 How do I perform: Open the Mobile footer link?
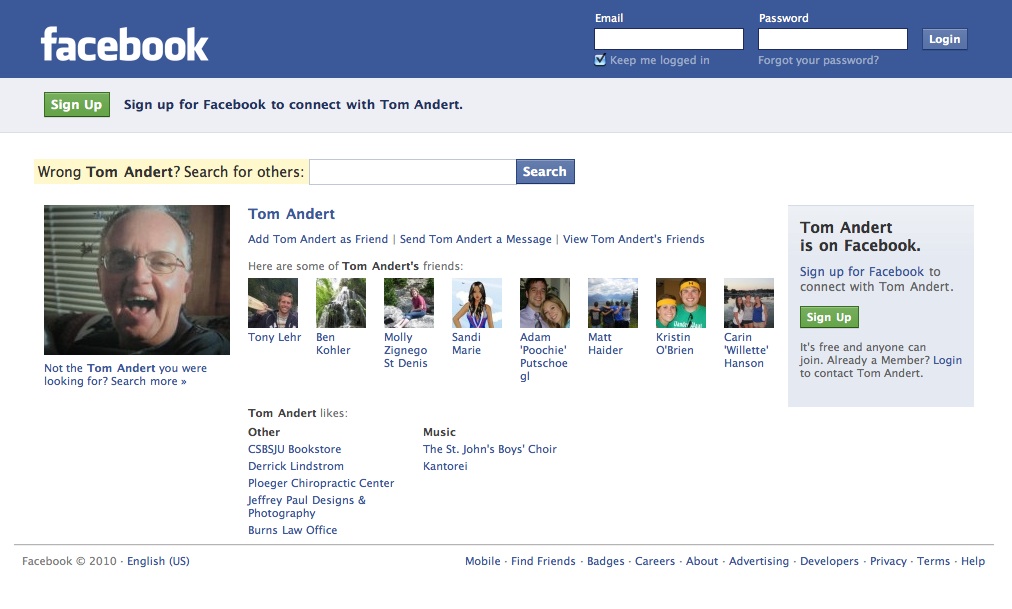click(x=483, y=561)
